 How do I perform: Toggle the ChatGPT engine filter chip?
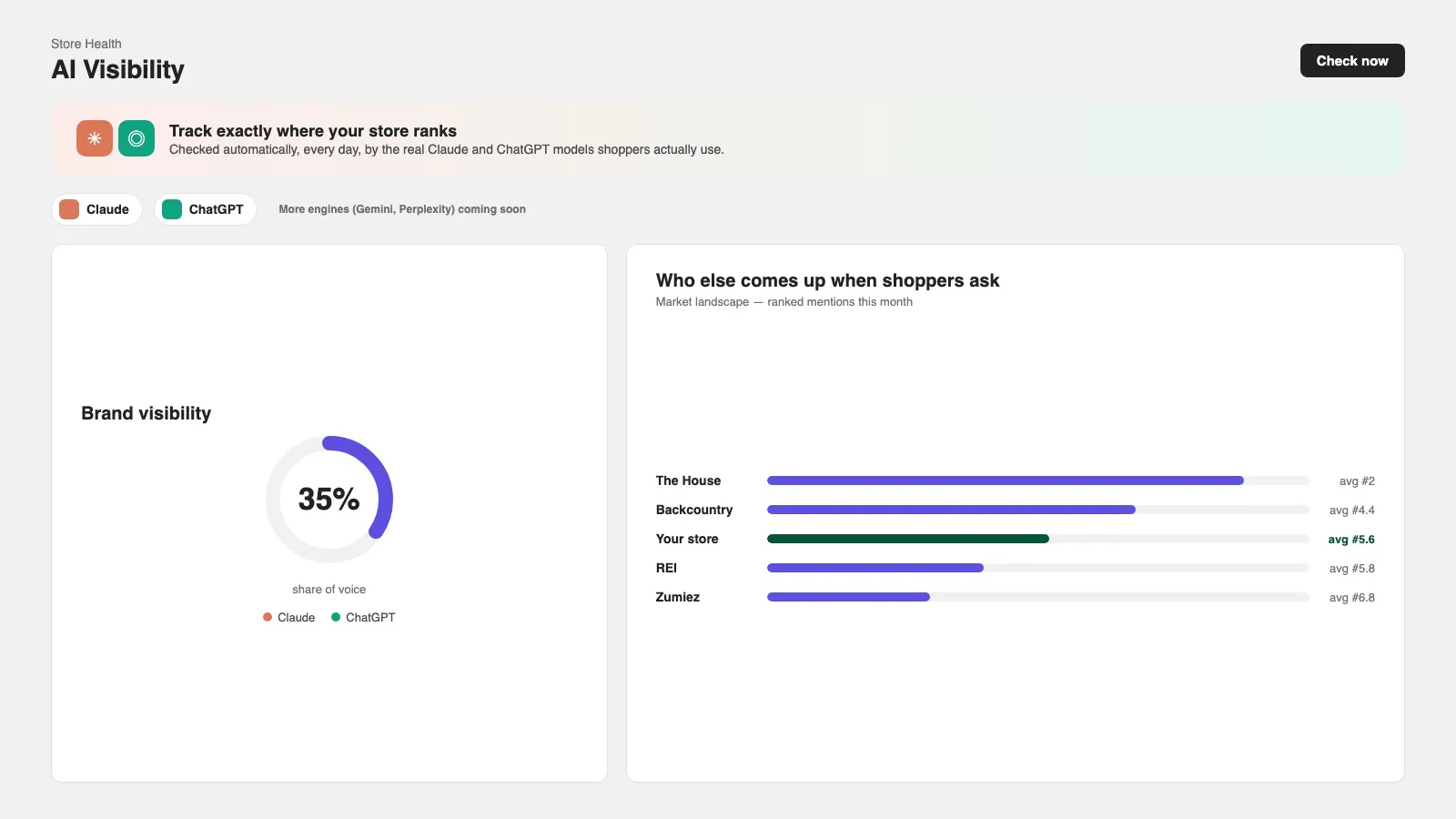[205, 209]
